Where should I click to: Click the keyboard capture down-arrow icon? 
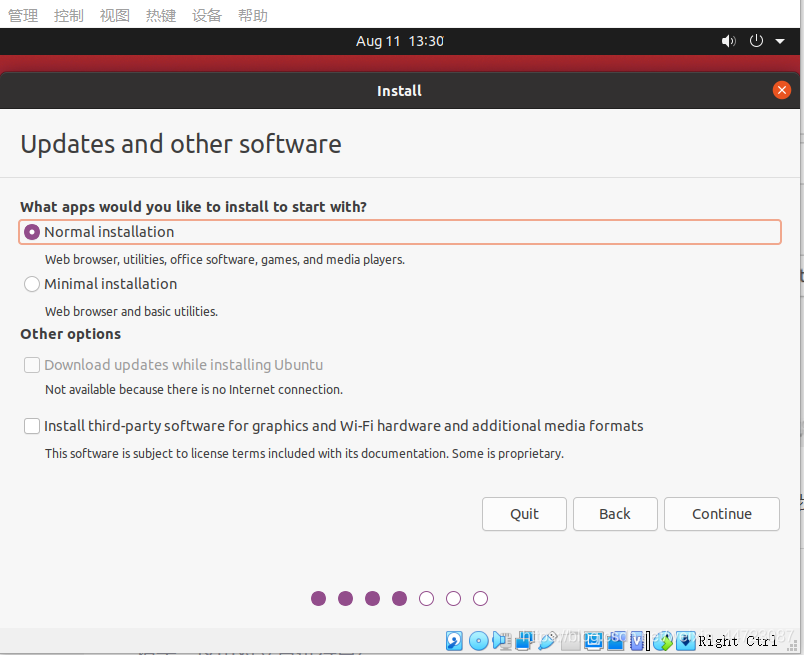tap(686, 641)
